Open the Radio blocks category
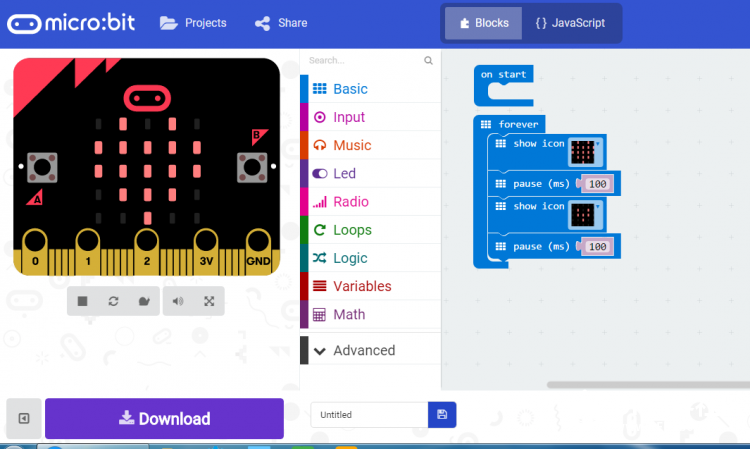Image resolution: width=750 pixels, height=449 pixels. point(370,202)
